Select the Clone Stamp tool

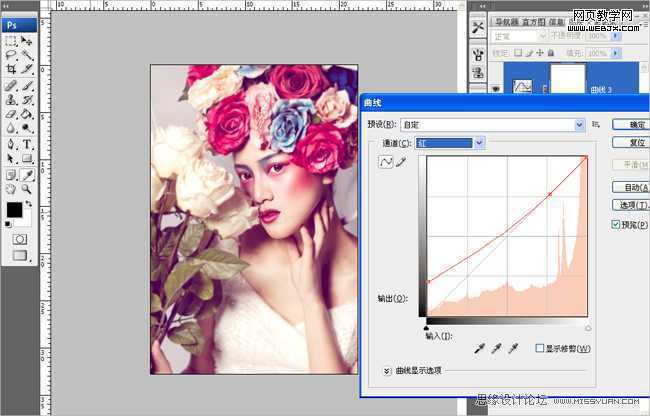click(11, 100)
